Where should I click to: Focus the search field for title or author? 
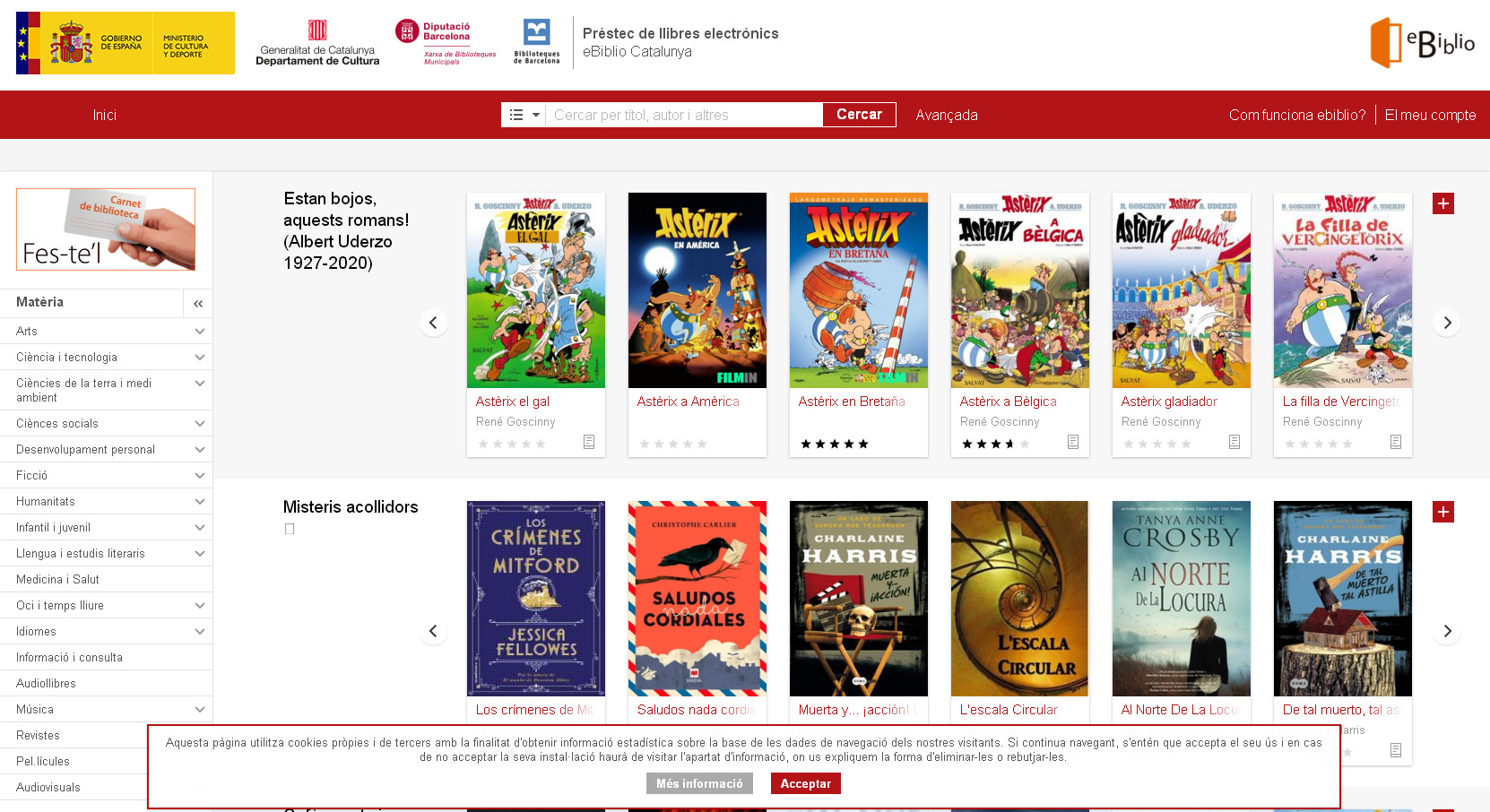click(x=684, y=115)
